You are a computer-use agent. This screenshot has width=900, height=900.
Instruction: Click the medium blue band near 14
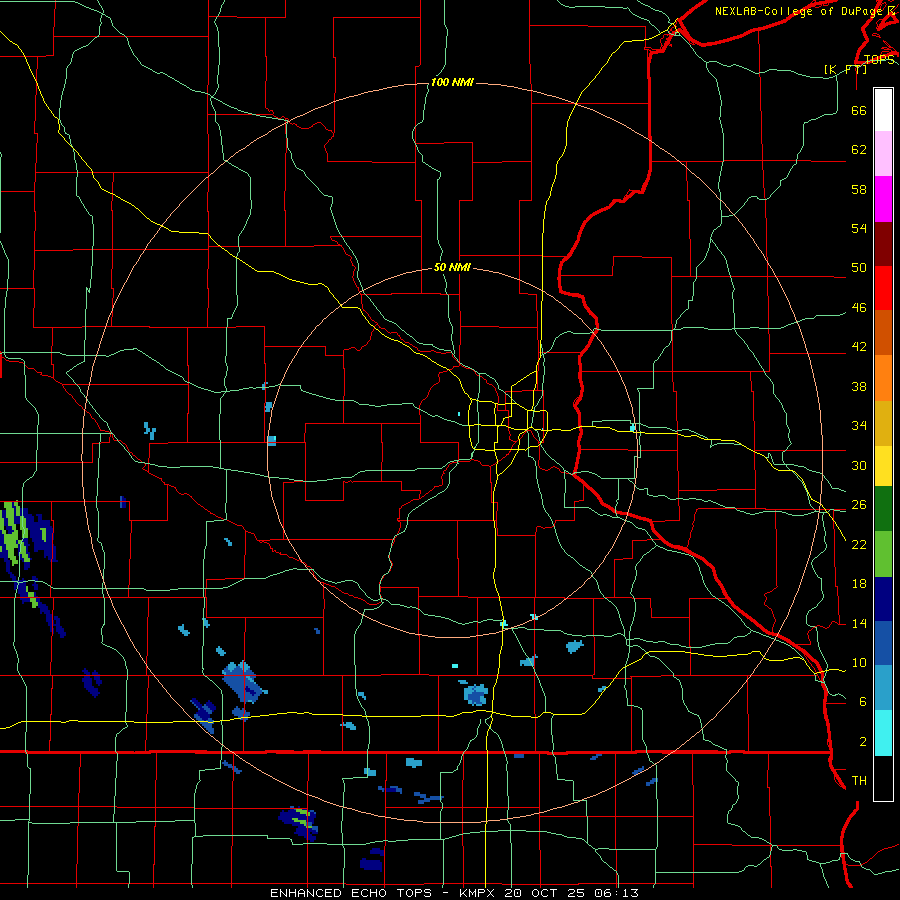point(883,643)
